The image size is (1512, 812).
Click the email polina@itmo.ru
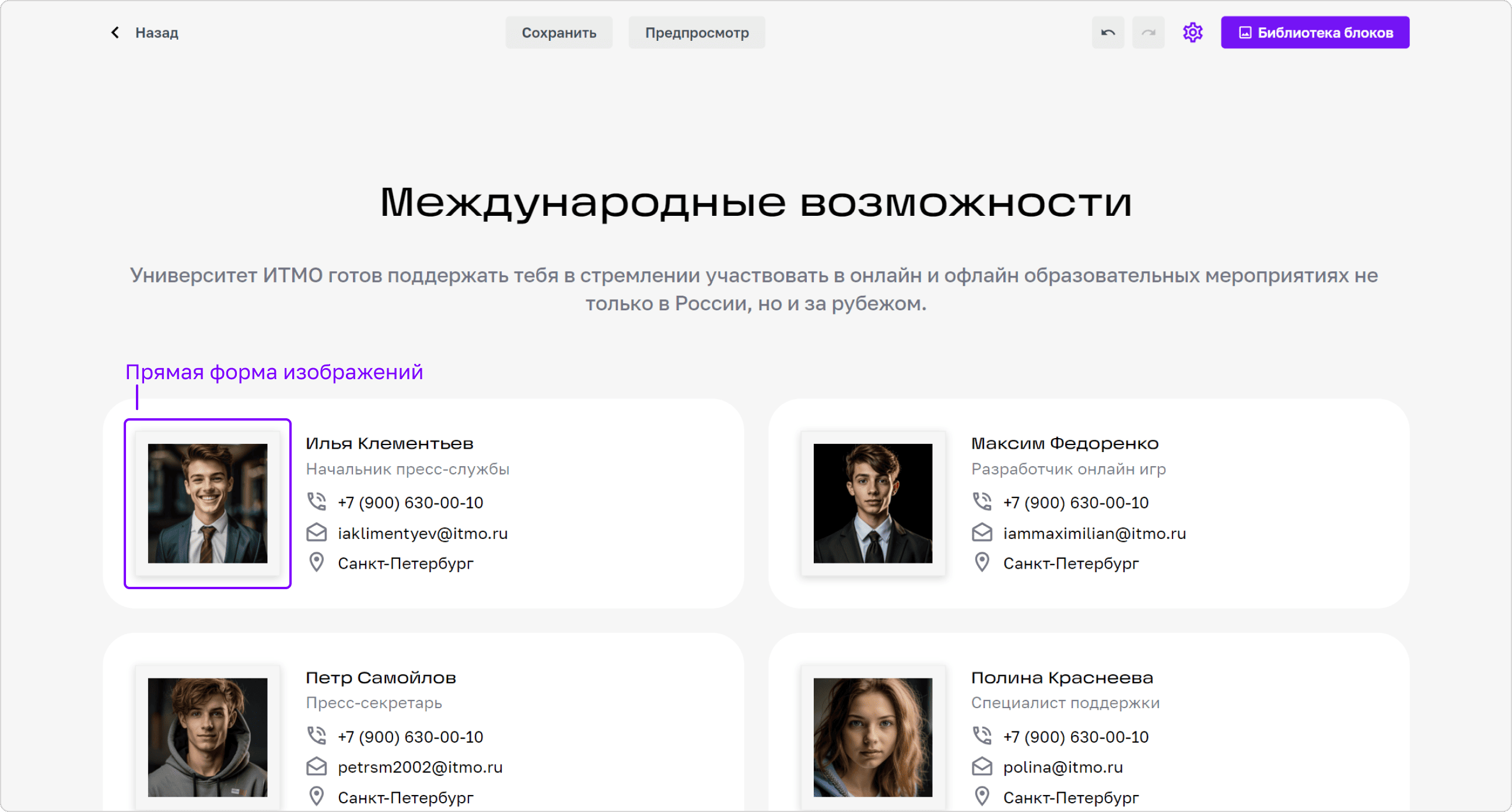(x=1063, y=768)
